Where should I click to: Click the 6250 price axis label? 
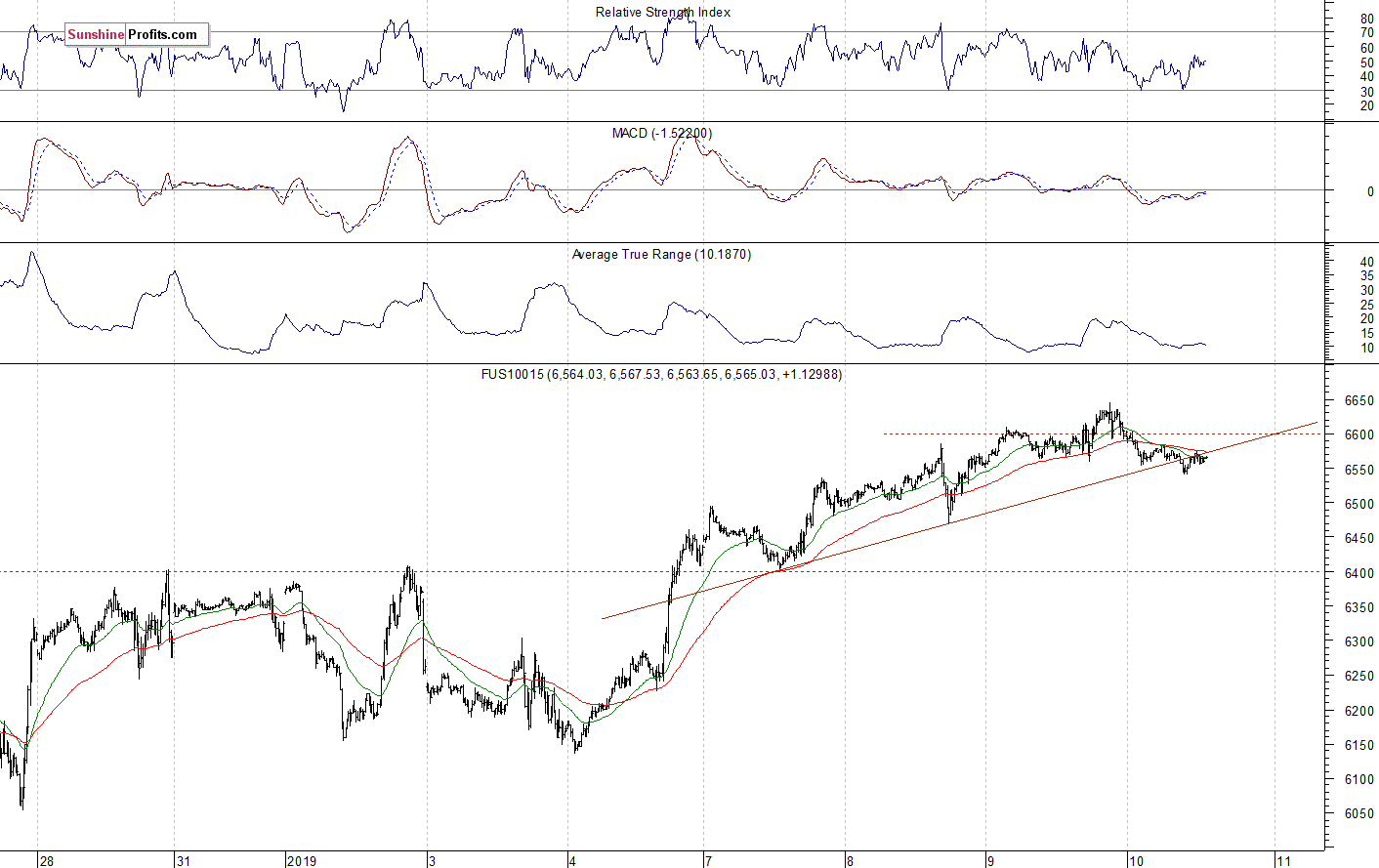tap(1358, 676)
